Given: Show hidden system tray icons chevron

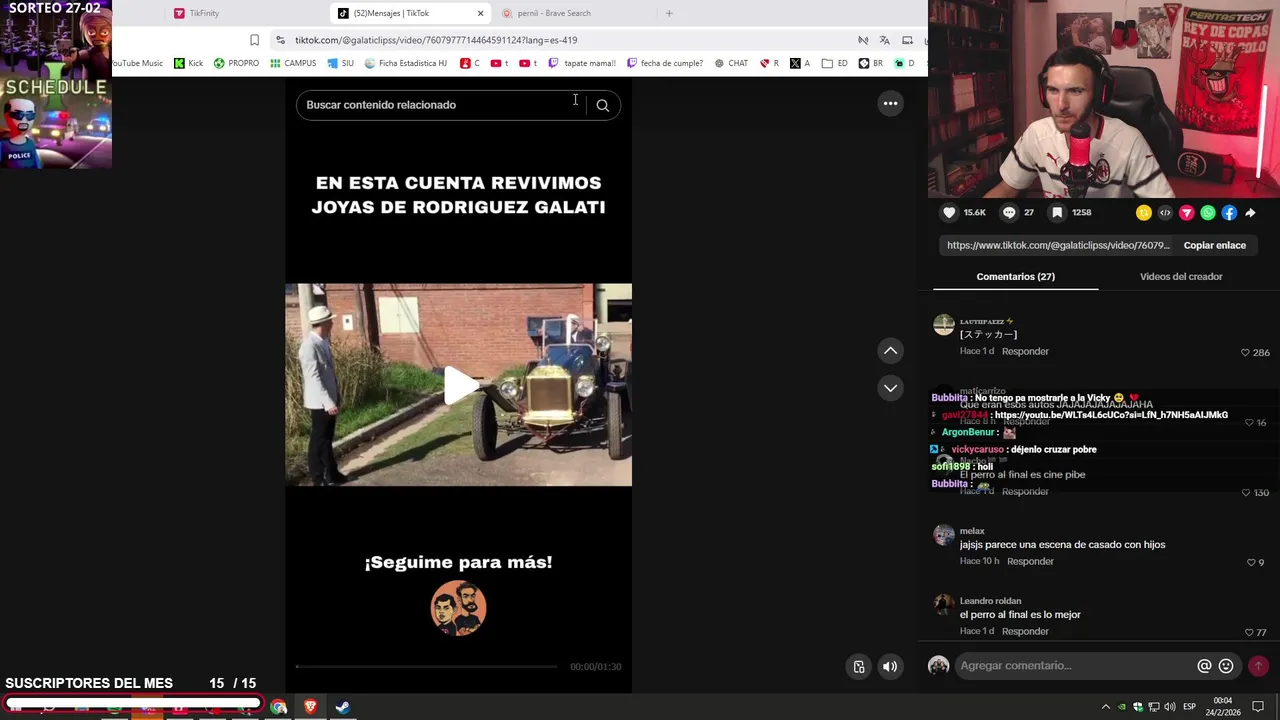Looking at the screenshot, I should (x=1105, y=707).
